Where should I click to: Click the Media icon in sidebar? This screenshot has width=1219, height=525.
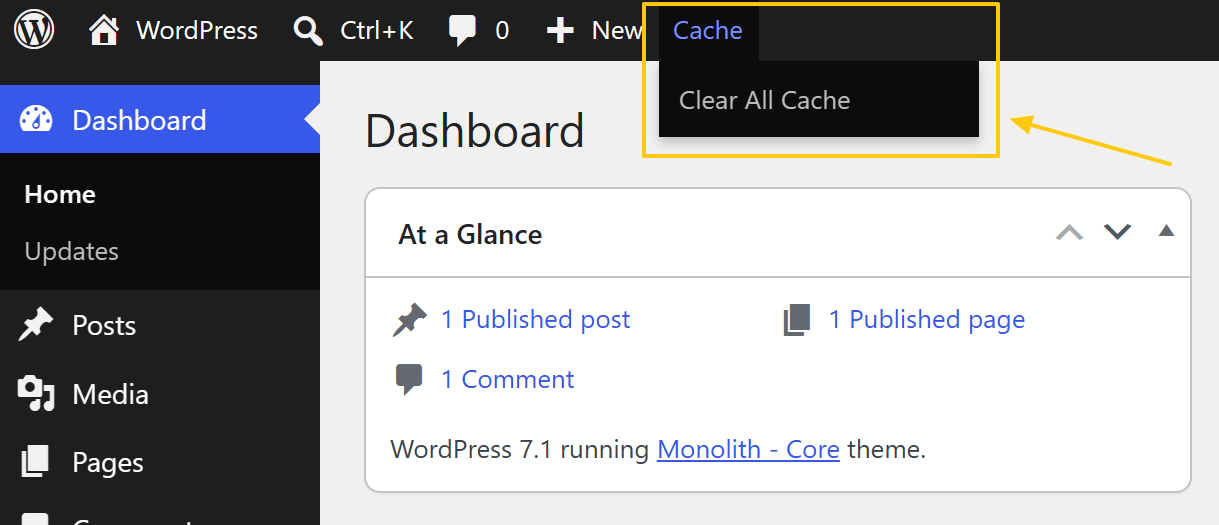click(x=36, y=394)
